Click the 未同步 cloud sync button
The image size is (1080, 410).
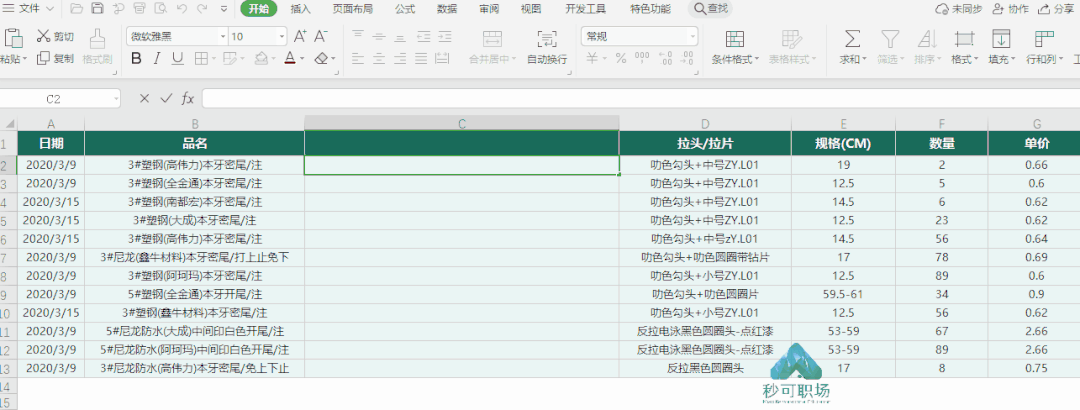tap(958, 9)
